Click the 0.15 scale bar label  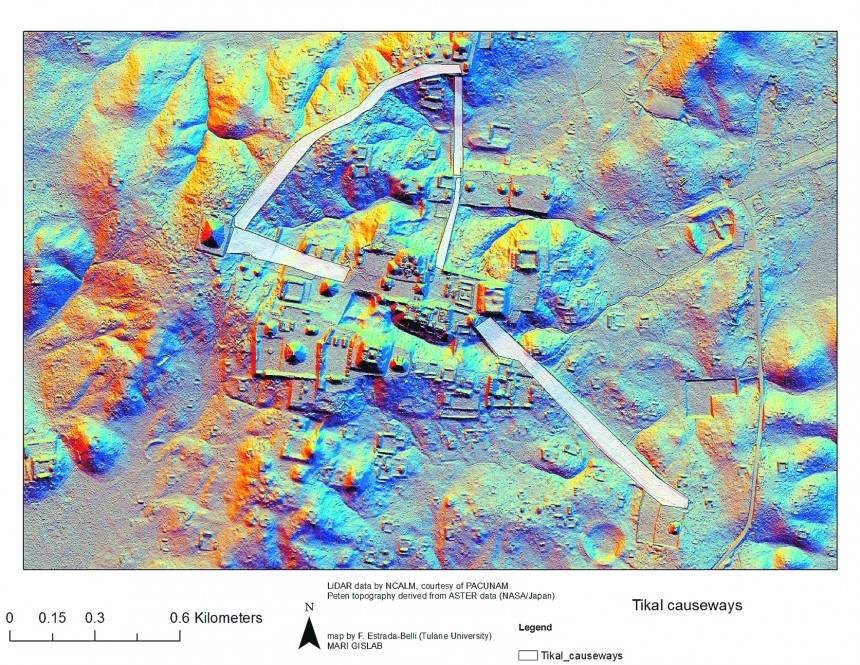pyautogui.click(x=52, y=617)
